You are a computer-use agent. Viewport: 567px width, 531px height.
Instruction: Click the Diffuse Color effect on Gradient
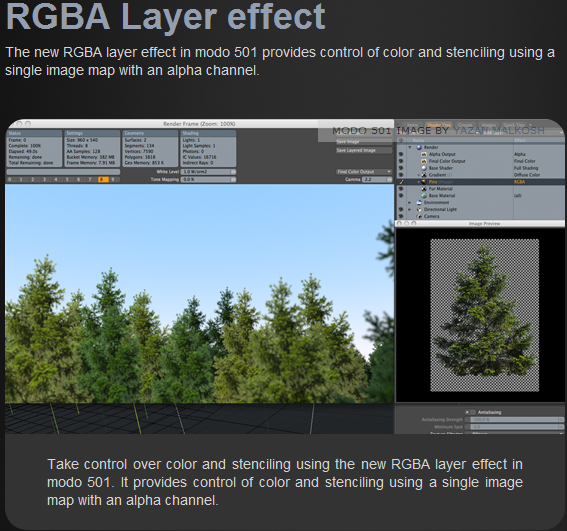pos(526,175)
